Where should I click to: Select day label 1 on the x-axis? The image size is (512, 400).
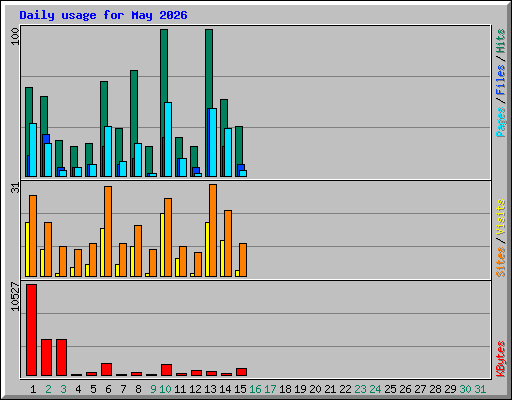[33, 389]
